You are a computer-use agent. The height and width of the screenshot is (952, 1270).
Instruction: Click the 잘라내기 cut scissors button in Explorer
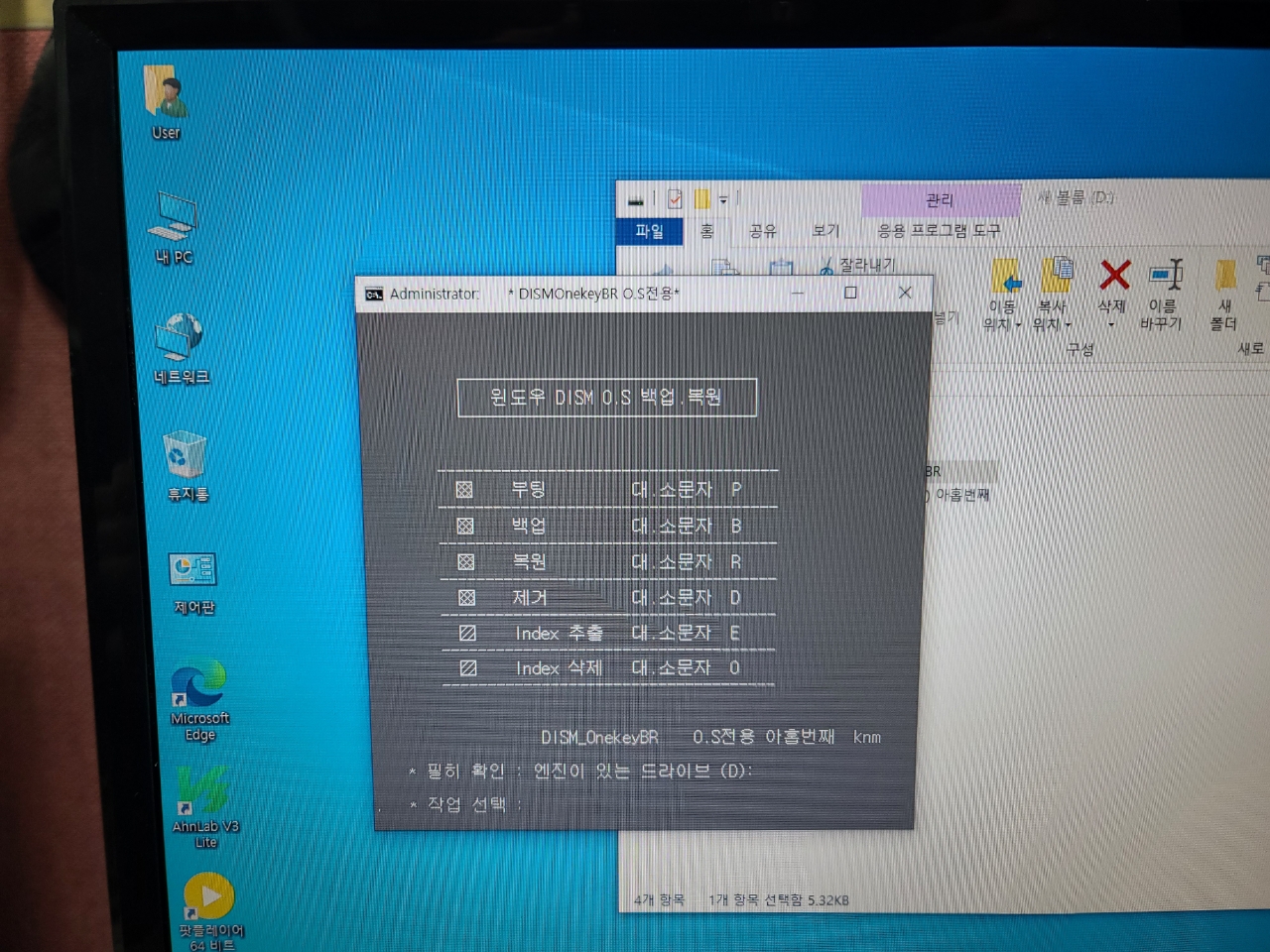point(858,265)
